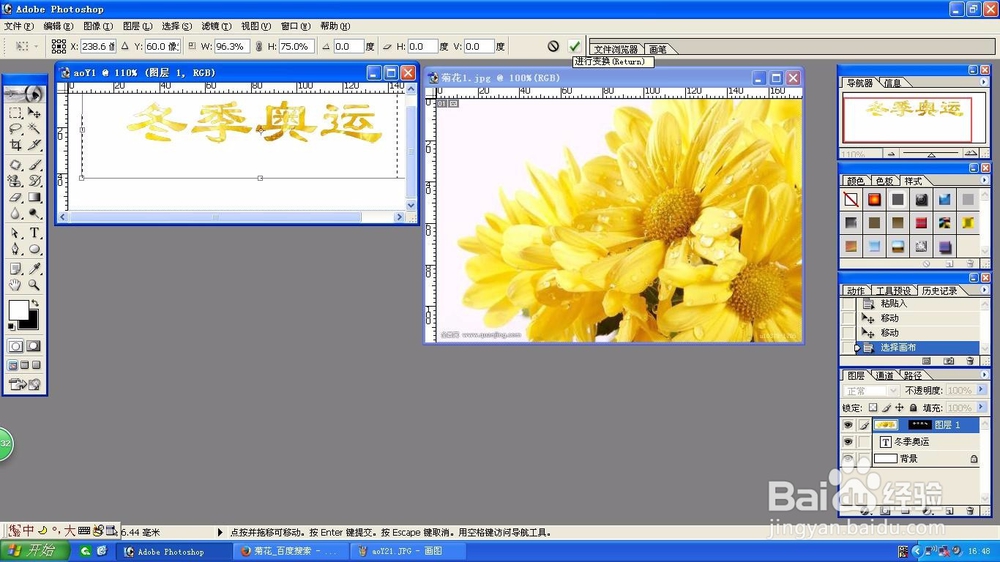Hide the 冬季奥运 text layer

click(x=848, y=441)
